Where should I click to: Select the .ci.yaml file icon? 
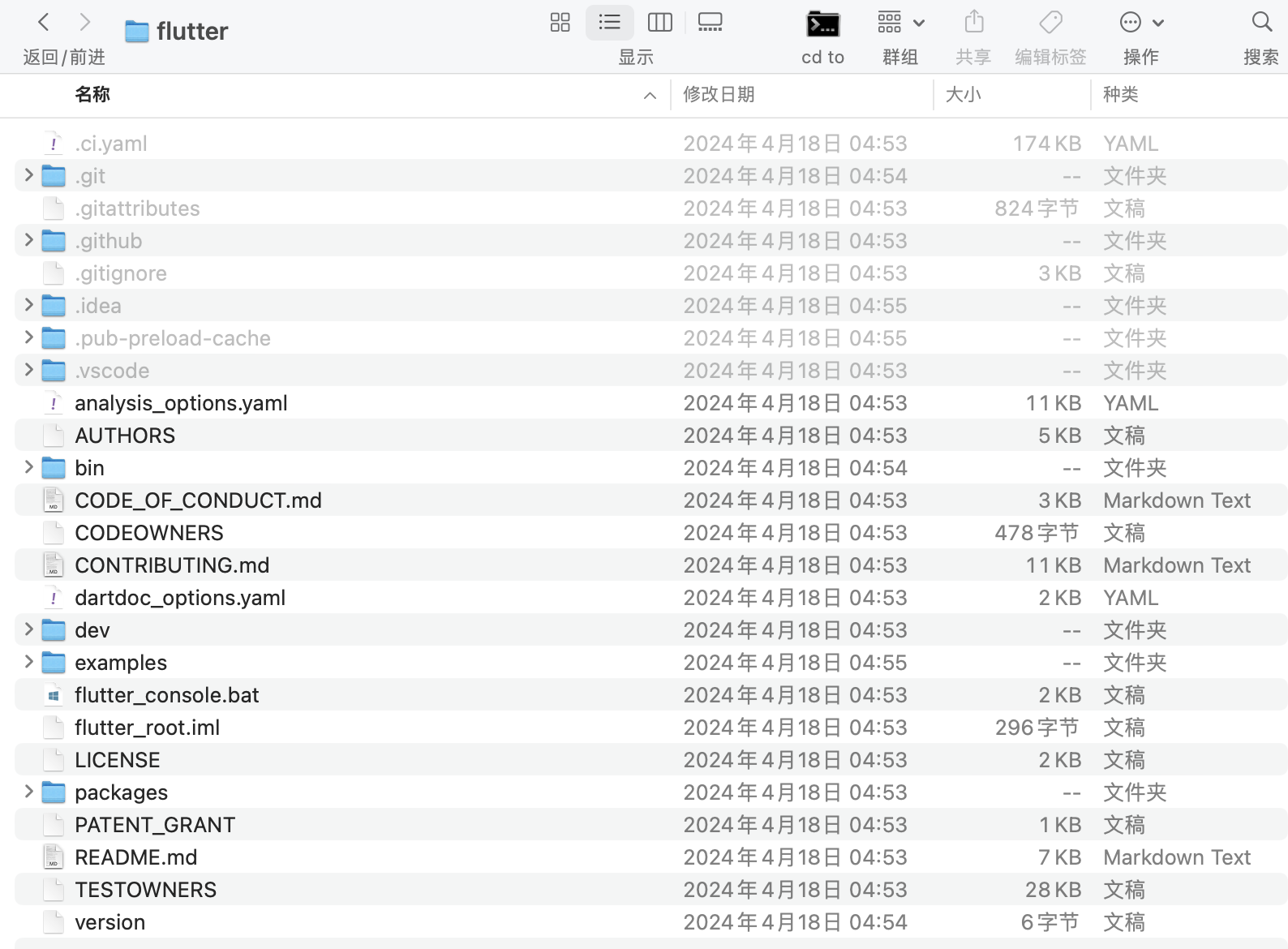[54, 144]
